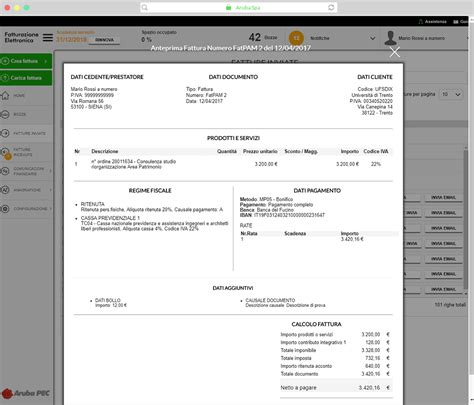This screenshot has height=405, width=474.
Task: Open the per-page dropdown showing 10
Action: point(451,95)
